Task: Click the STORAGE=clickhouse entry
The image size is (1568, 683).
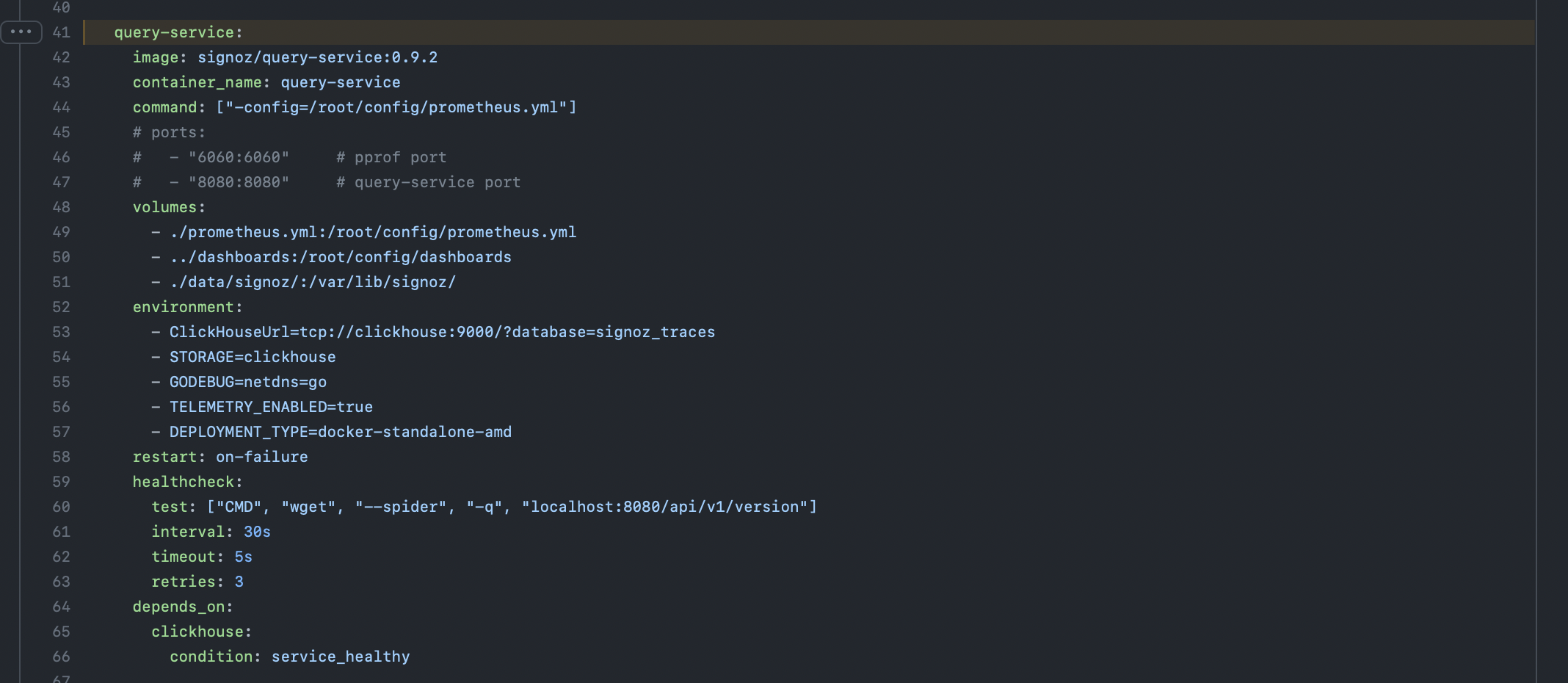Action: click(253, 357)
